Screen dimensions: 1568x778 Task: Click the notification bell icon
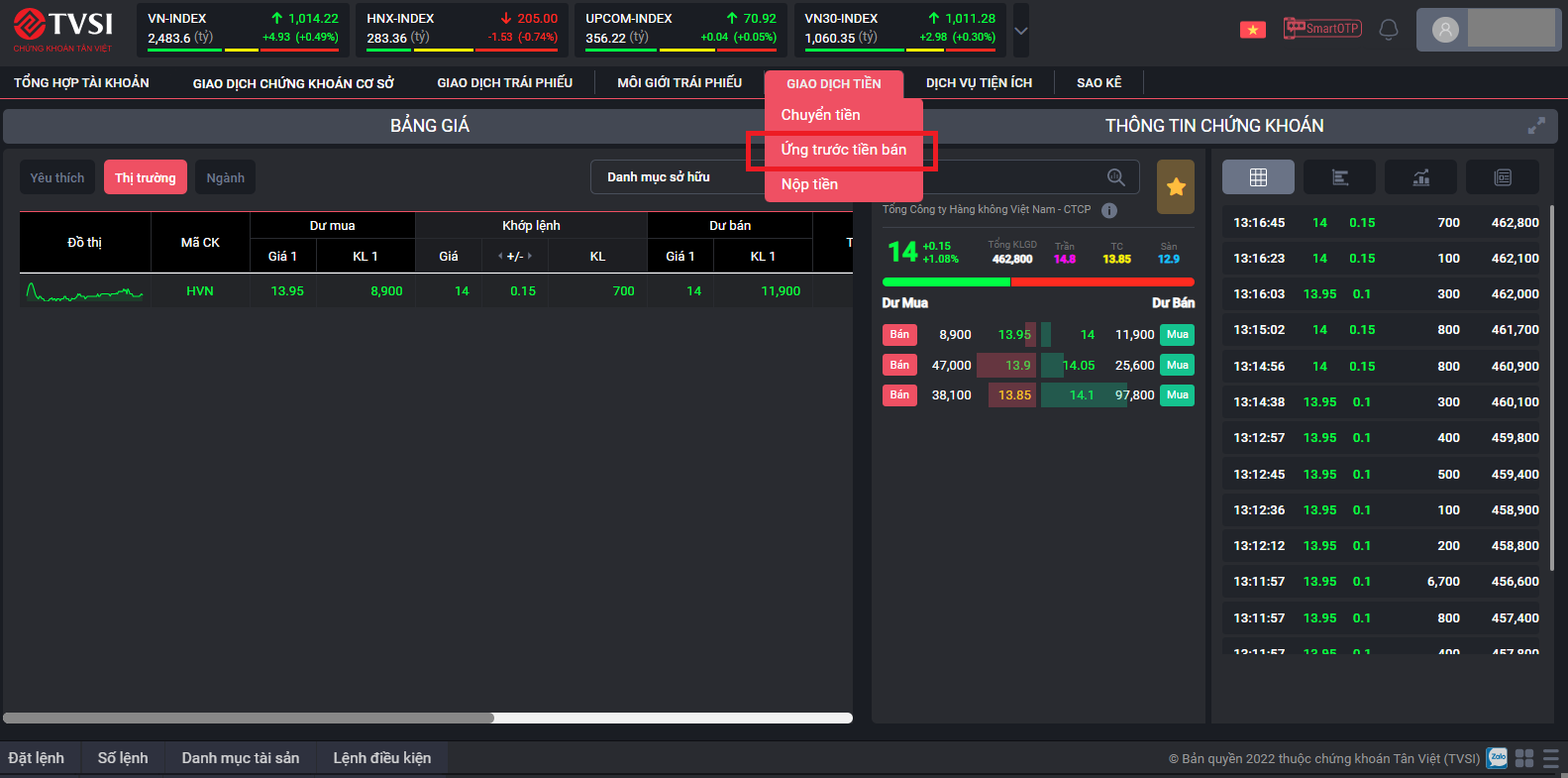tap(1389, 29)
